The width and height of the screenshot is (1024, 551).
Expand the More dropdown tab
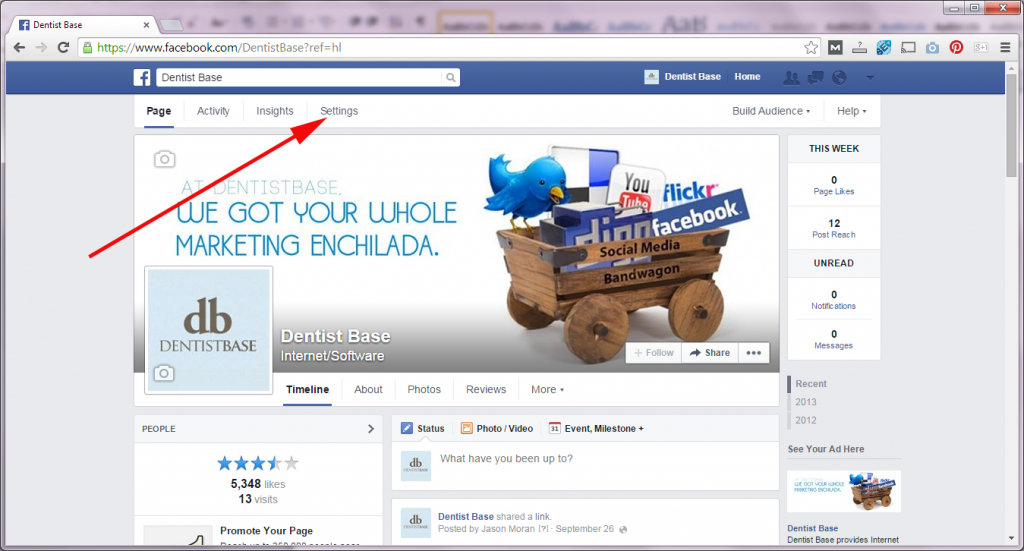[547, 389]
